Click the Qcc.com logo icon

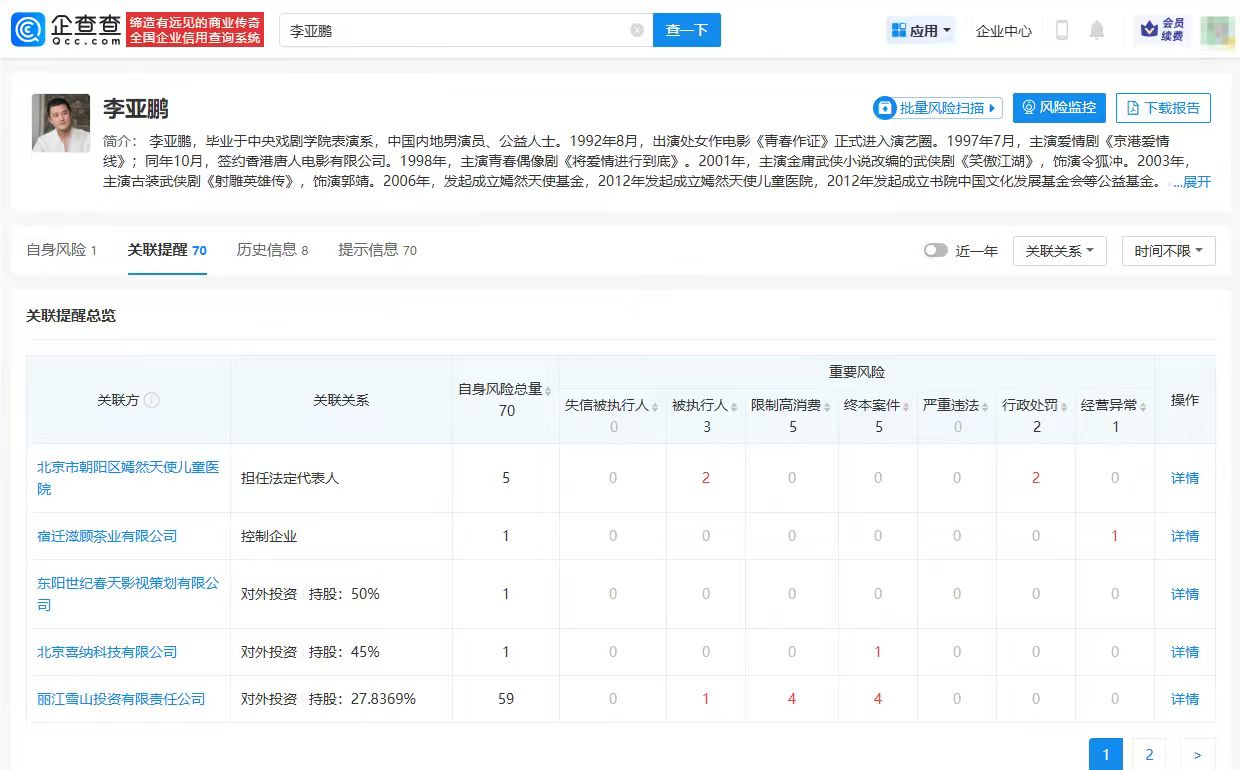[x=27, y=30]
